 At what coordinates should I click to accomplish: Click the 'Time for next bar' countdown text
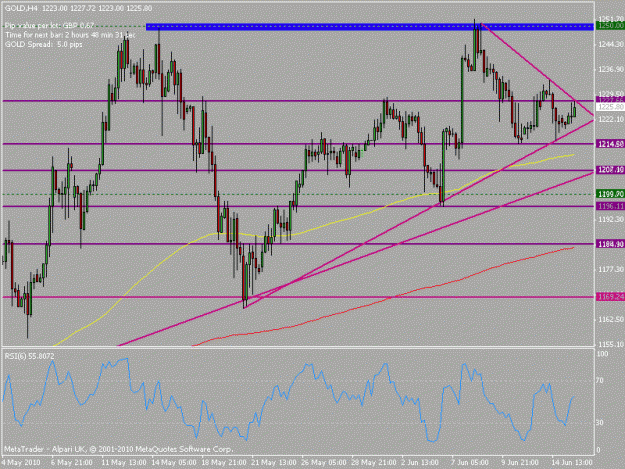click(70, 35)
